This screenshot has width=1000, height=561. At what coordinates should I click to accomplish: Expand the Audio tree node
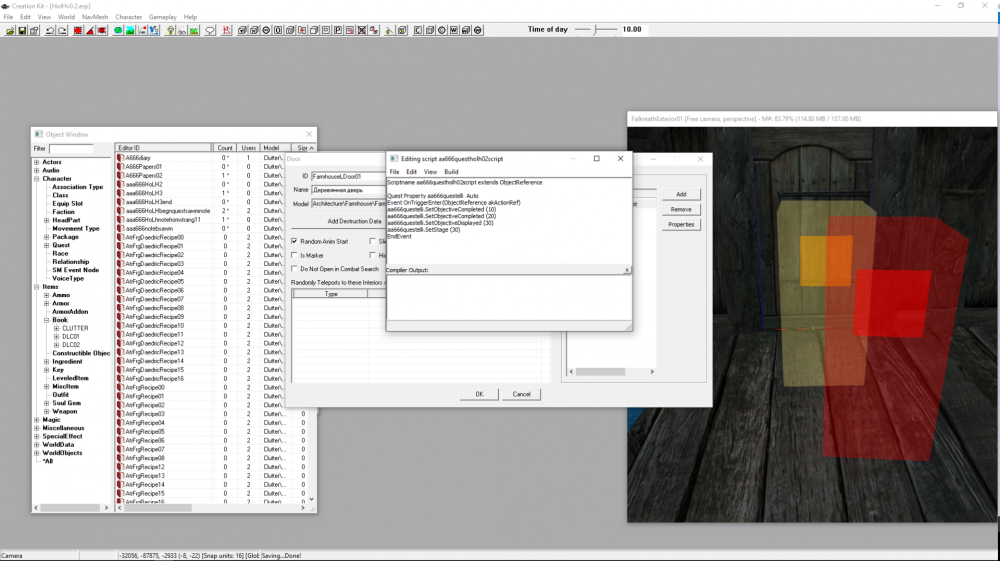click(36, 170)
